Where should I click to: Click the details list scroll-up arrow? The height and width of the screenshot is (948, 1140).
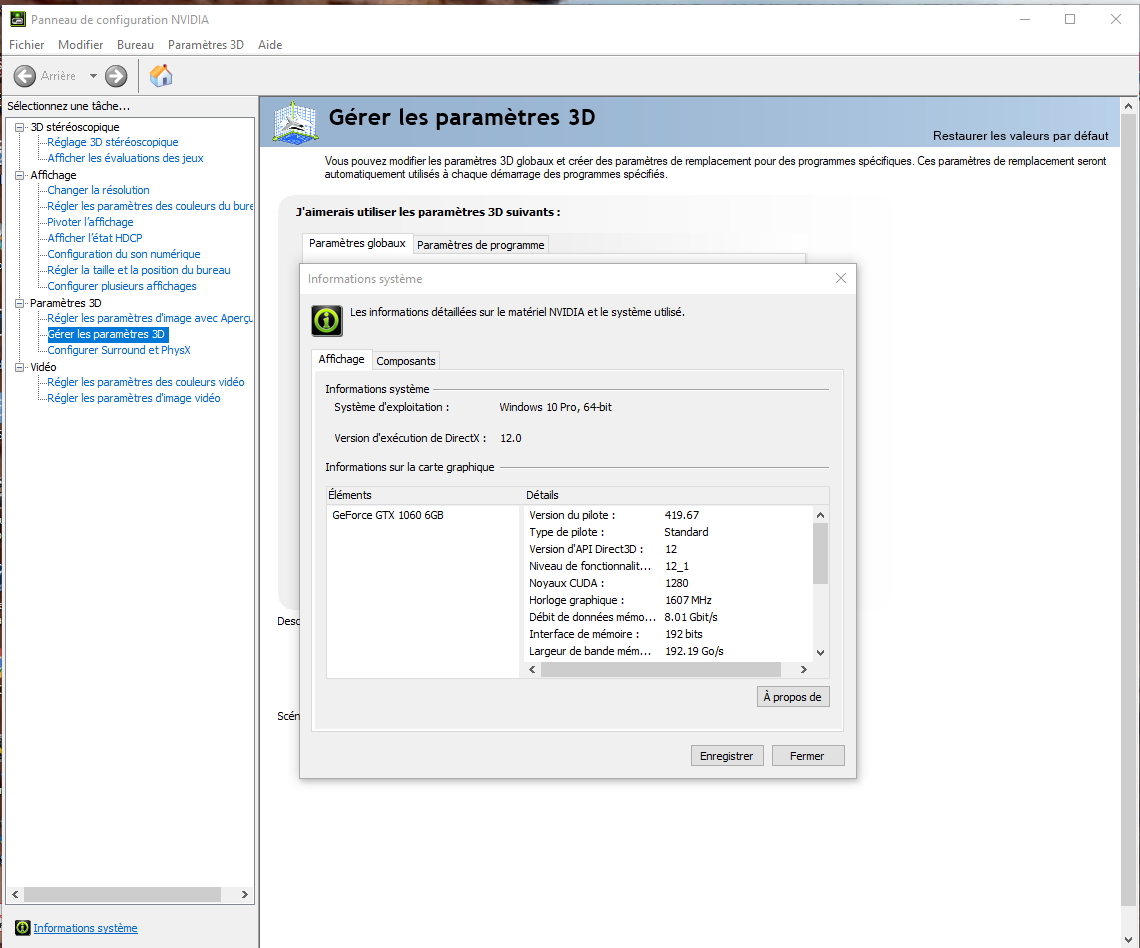[x=820, y=515]
